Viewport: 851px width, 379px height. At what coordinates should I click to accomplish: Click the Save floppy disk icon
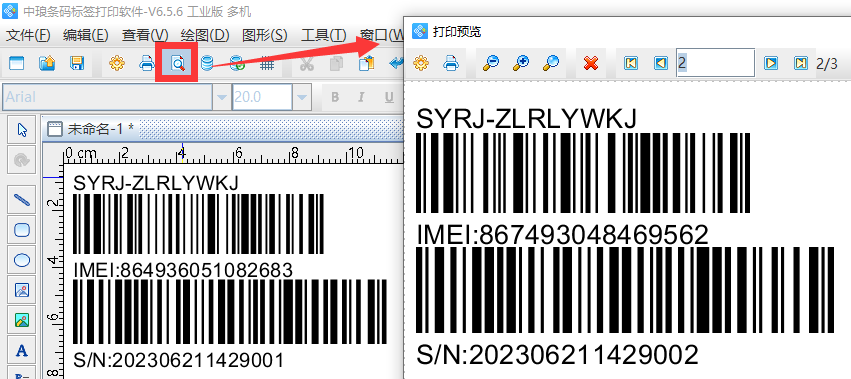click(77, 64)
